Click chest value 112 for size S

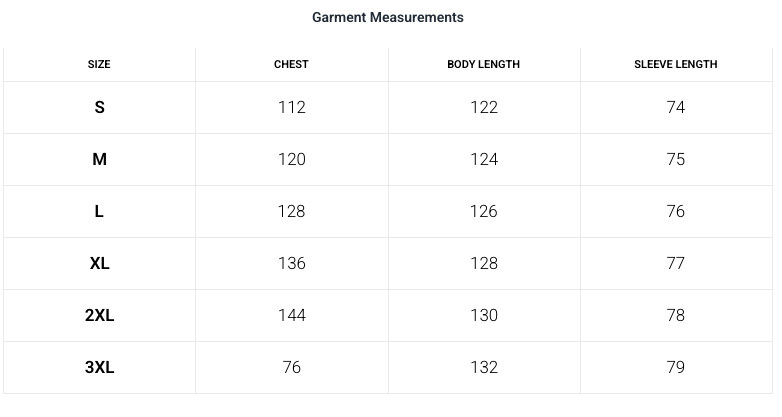[291, 107]
